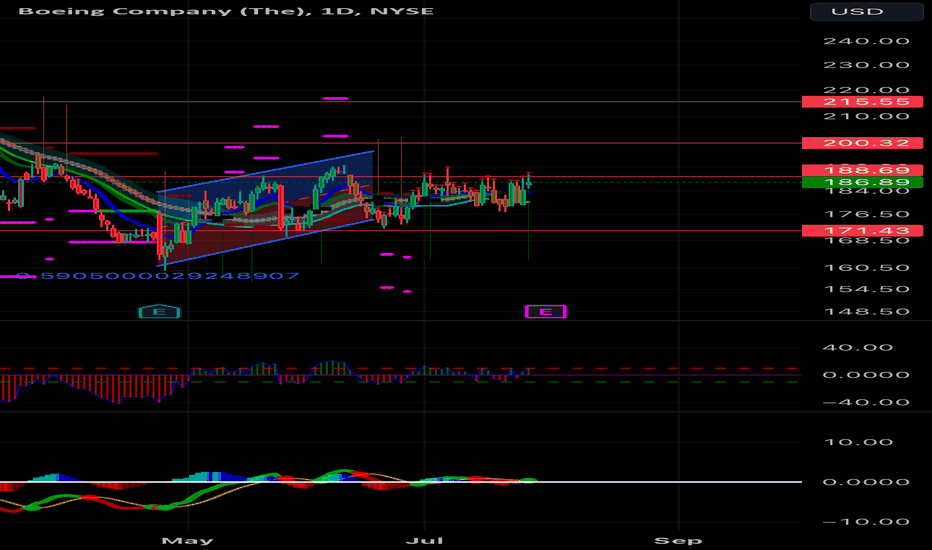932x550 pixels.
Task: Click the 176.50 price axis value
Action: tap(866, 214)
